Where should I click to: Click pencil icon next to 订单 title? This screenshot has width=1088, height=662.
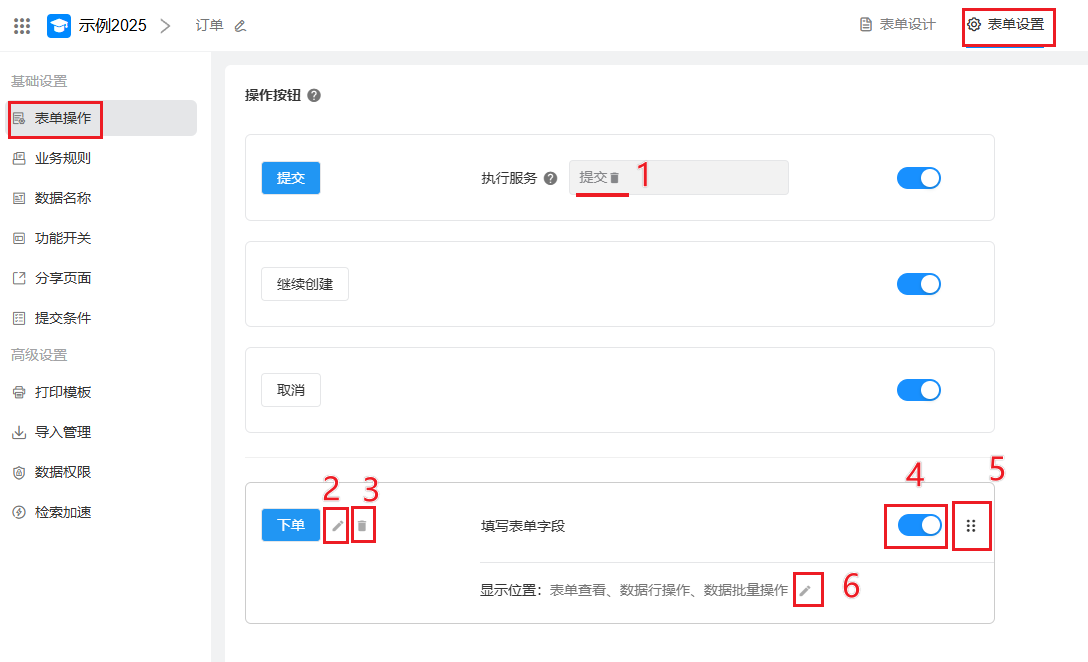pyautogui.click(x=240, y=26)
